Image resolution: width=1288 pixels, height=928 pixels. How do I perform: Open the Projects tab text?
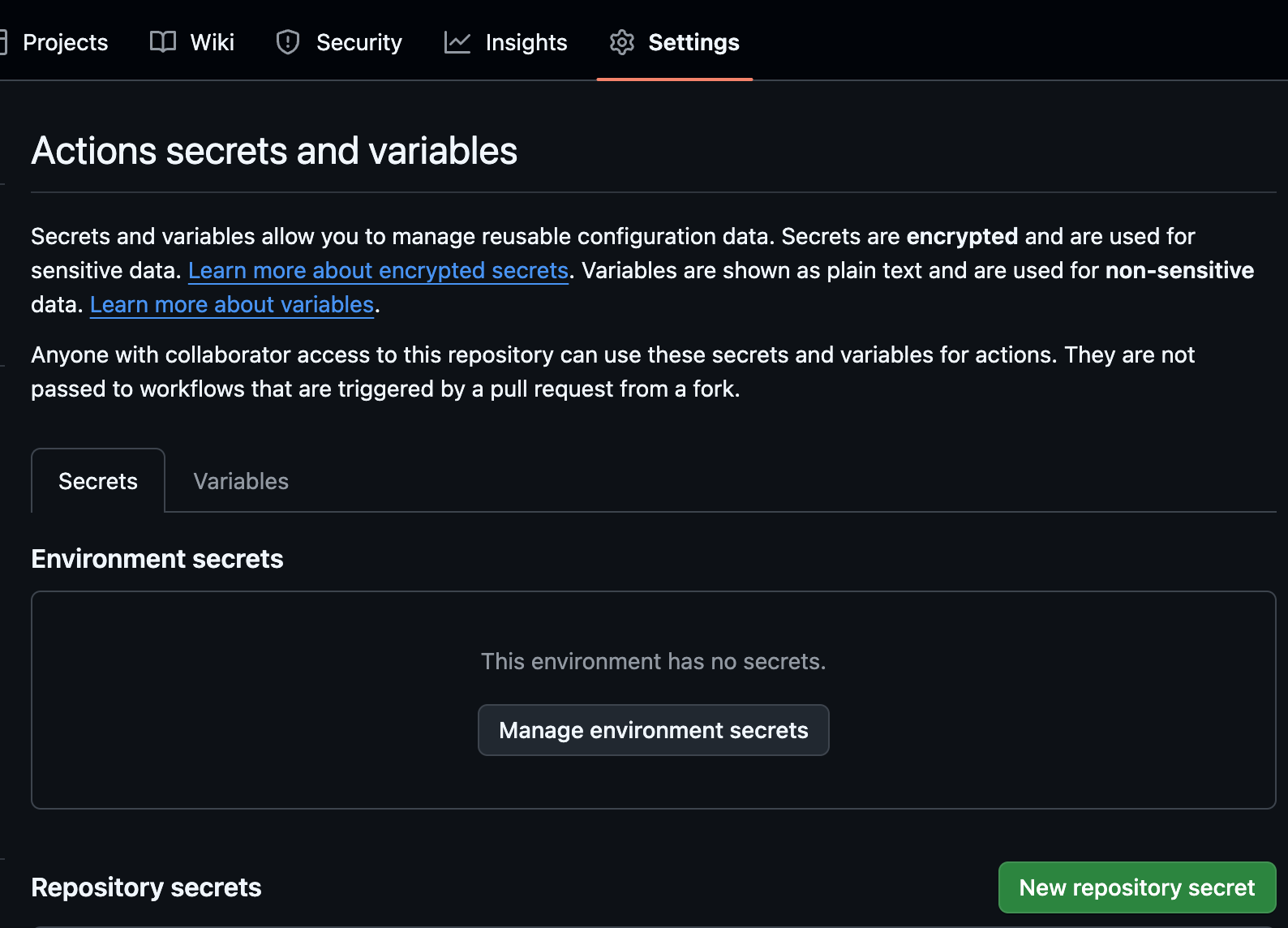click(65, 42)
